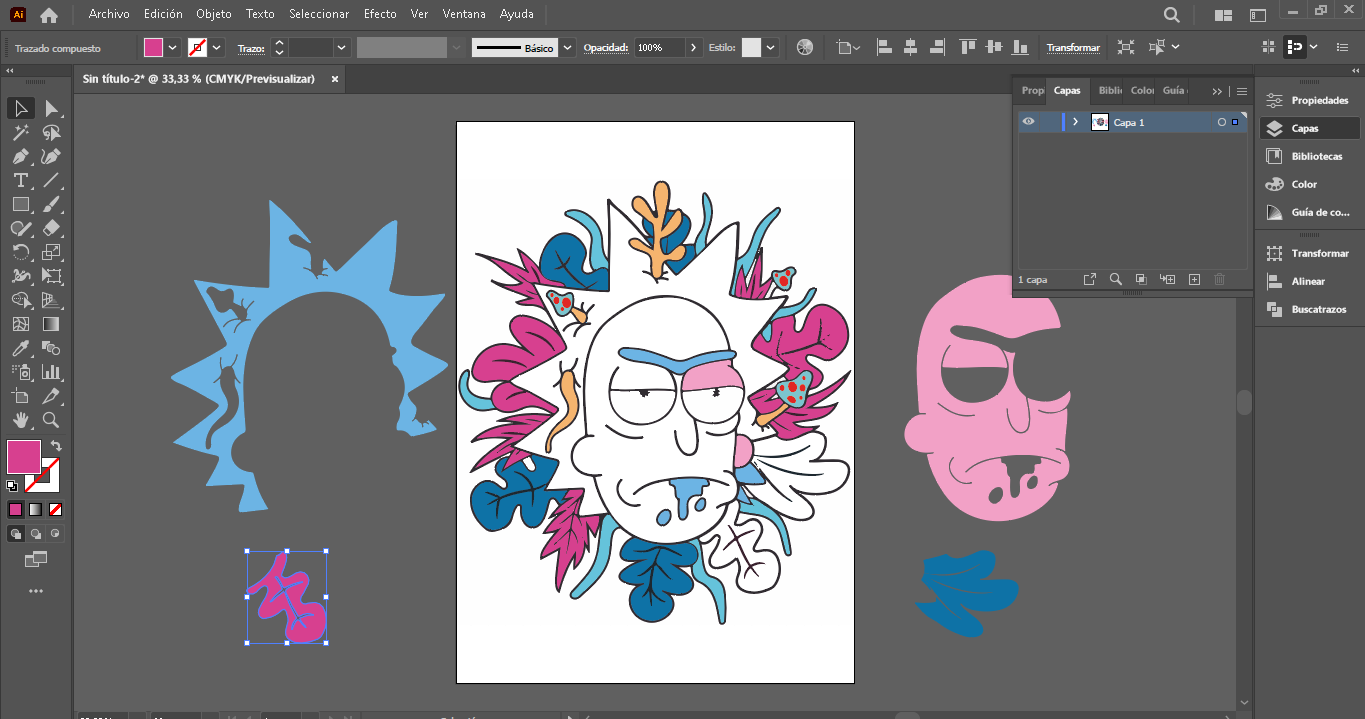
Task: Click the Opacidad link label
Action: point(606,47)
